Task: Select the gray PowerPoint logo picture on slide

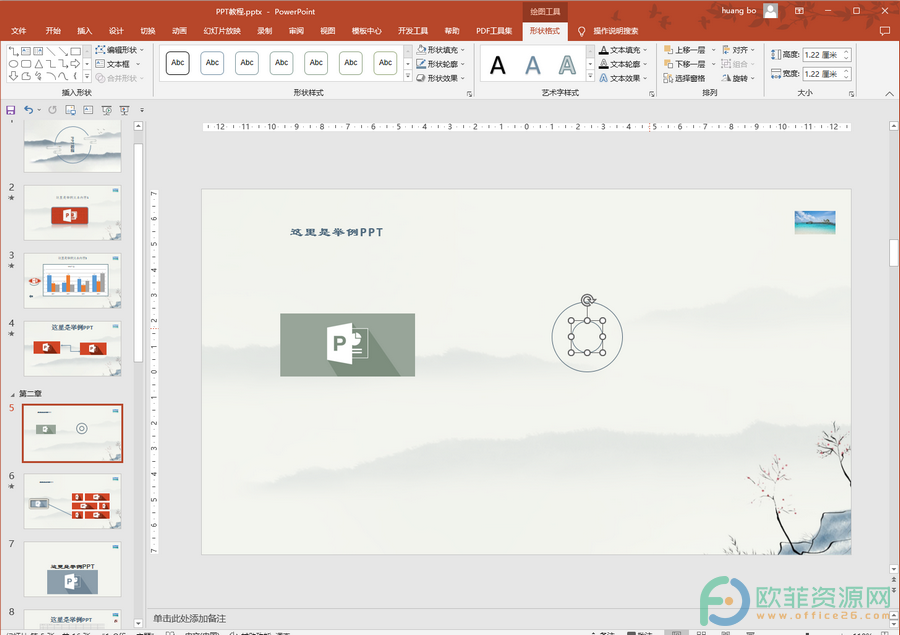Action: 347,345
